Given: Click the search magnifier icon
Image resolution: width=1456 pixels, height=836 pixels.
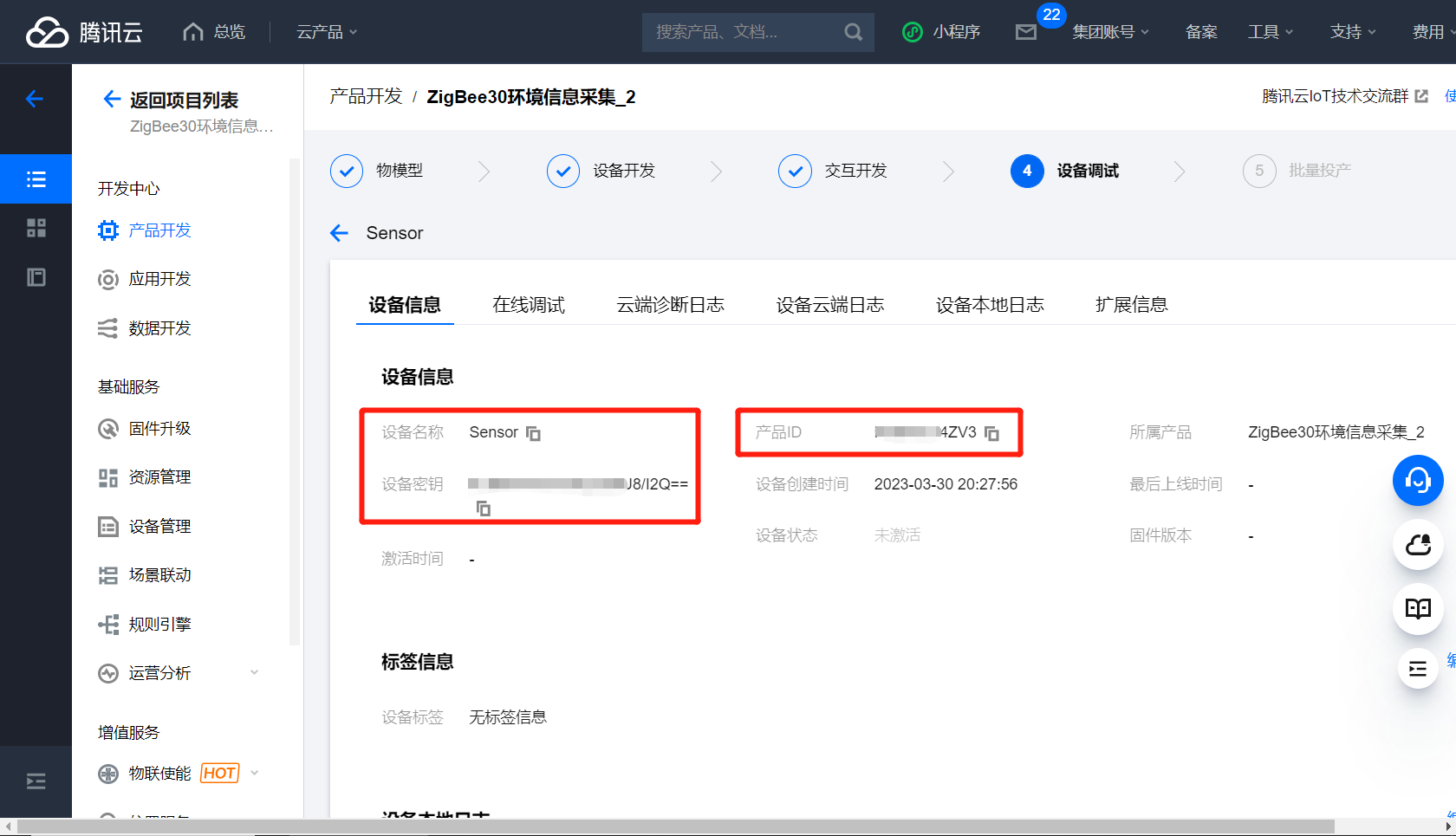Looking at the screenshot, I should [854, 32].
